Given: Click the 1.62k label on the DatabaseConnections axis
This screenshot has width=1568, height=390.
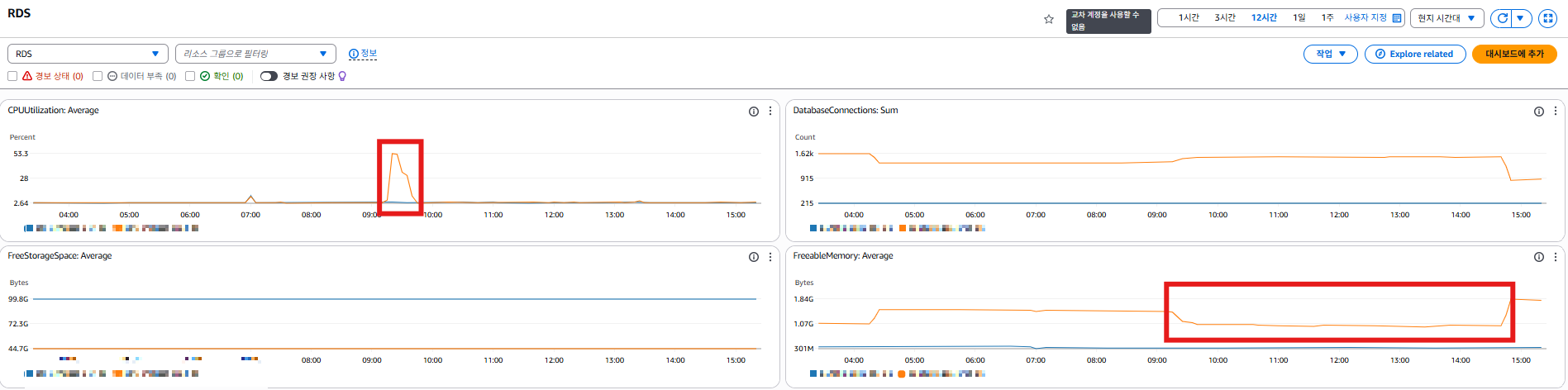Looking at the screenshot, I should (804, 154).
